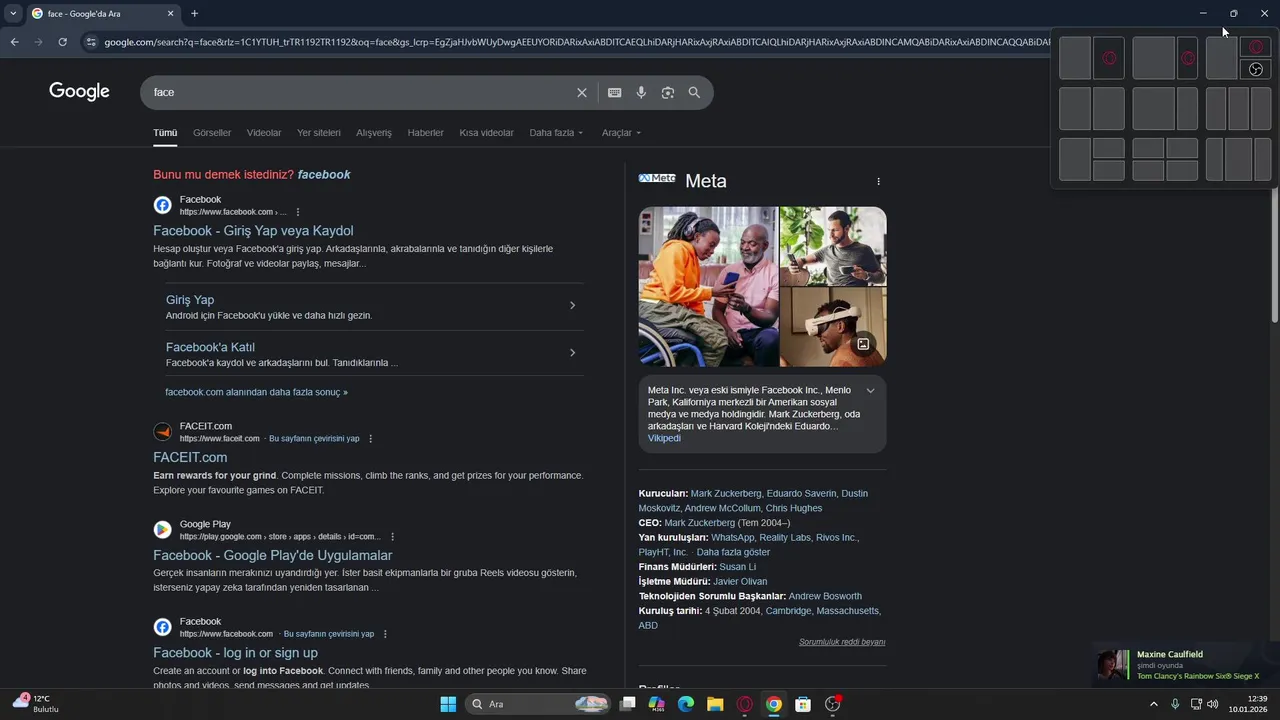The image size is (1280, 720).
Task: Click the Facebook favicon of first result
Action: click(162, 205)
